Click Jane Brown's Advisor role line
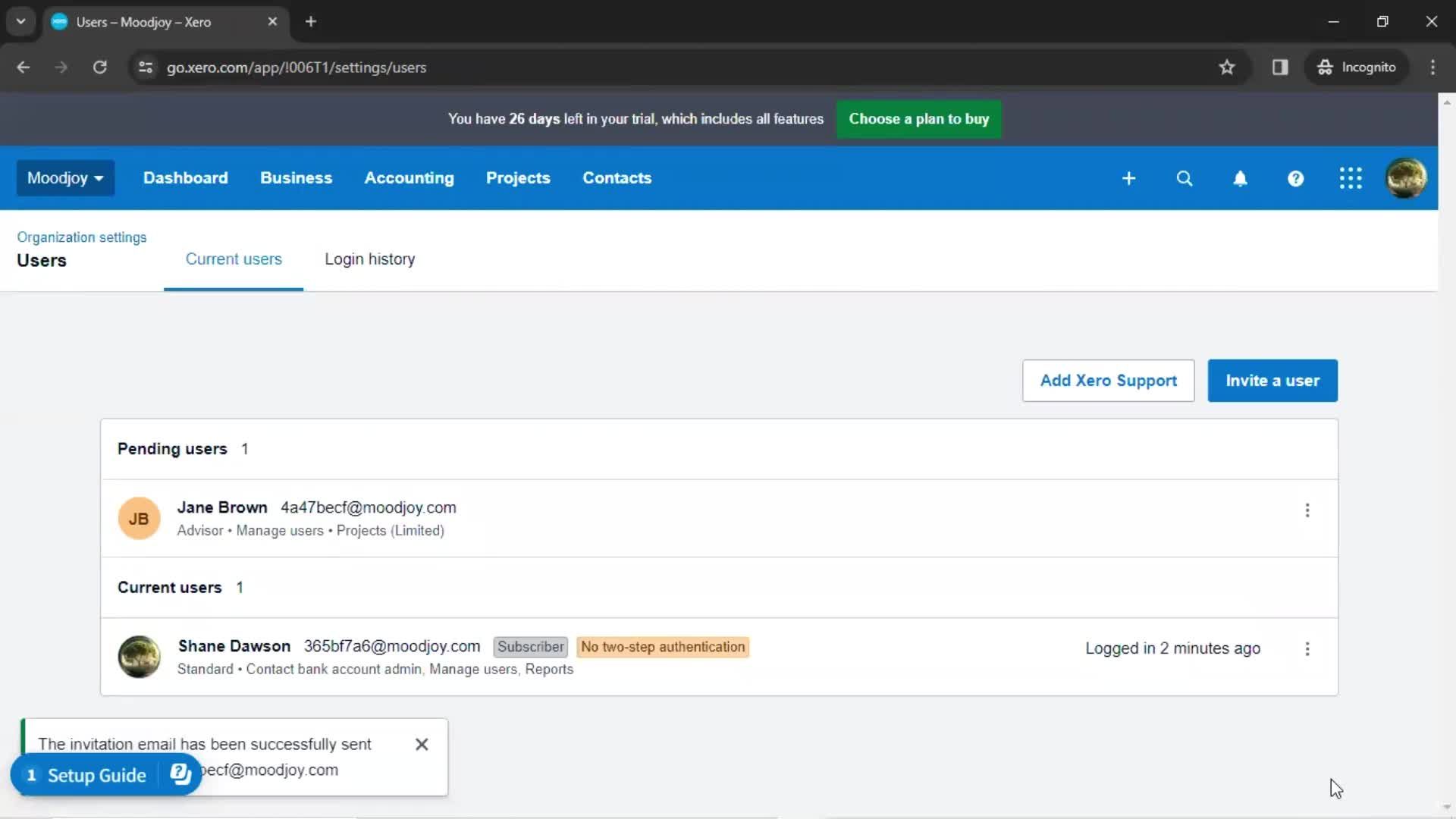This screenshot has height=819, width=1456. pyautogui.click(x=311, y=531)
